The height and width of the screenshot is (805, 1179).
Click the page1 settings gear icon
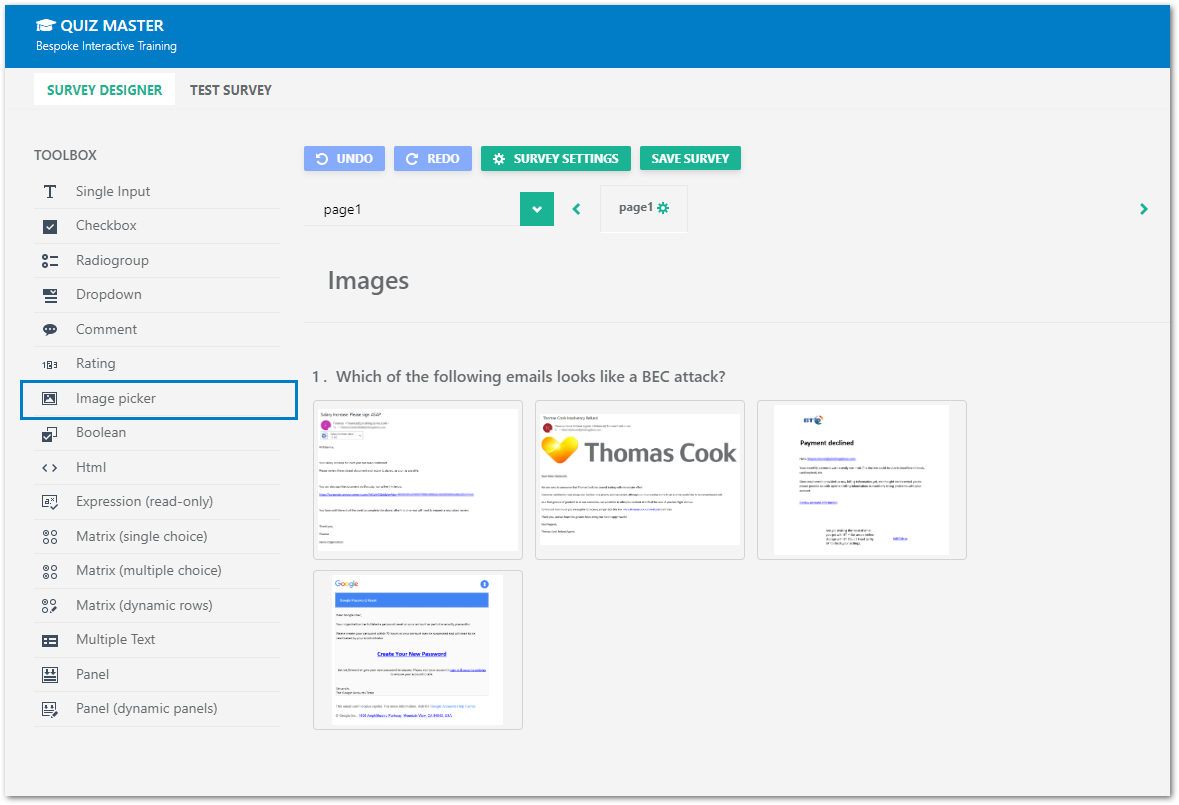pos(662,208)
